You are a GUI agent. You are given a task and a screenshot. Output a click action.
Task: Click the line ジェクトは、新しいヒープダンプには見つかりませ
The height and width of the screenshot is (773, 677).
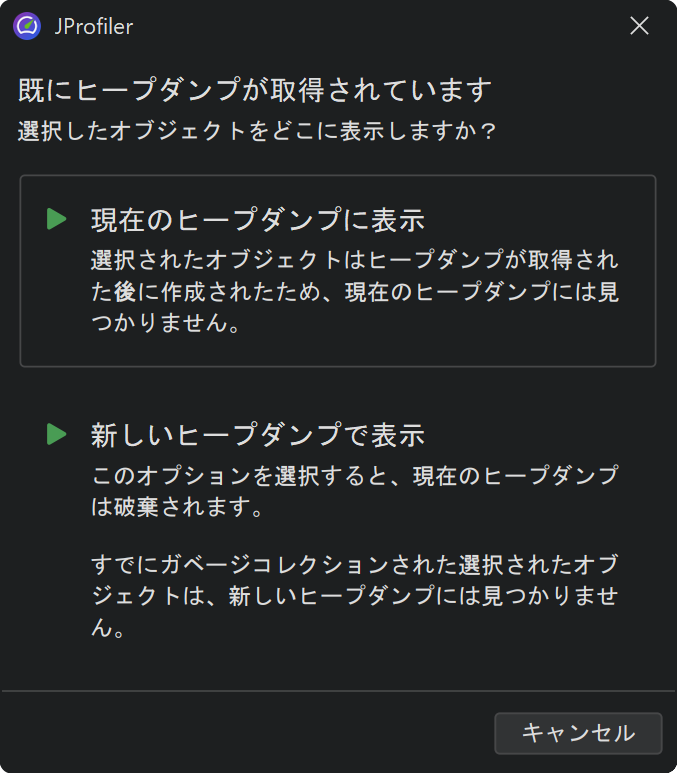coord(355,597)
